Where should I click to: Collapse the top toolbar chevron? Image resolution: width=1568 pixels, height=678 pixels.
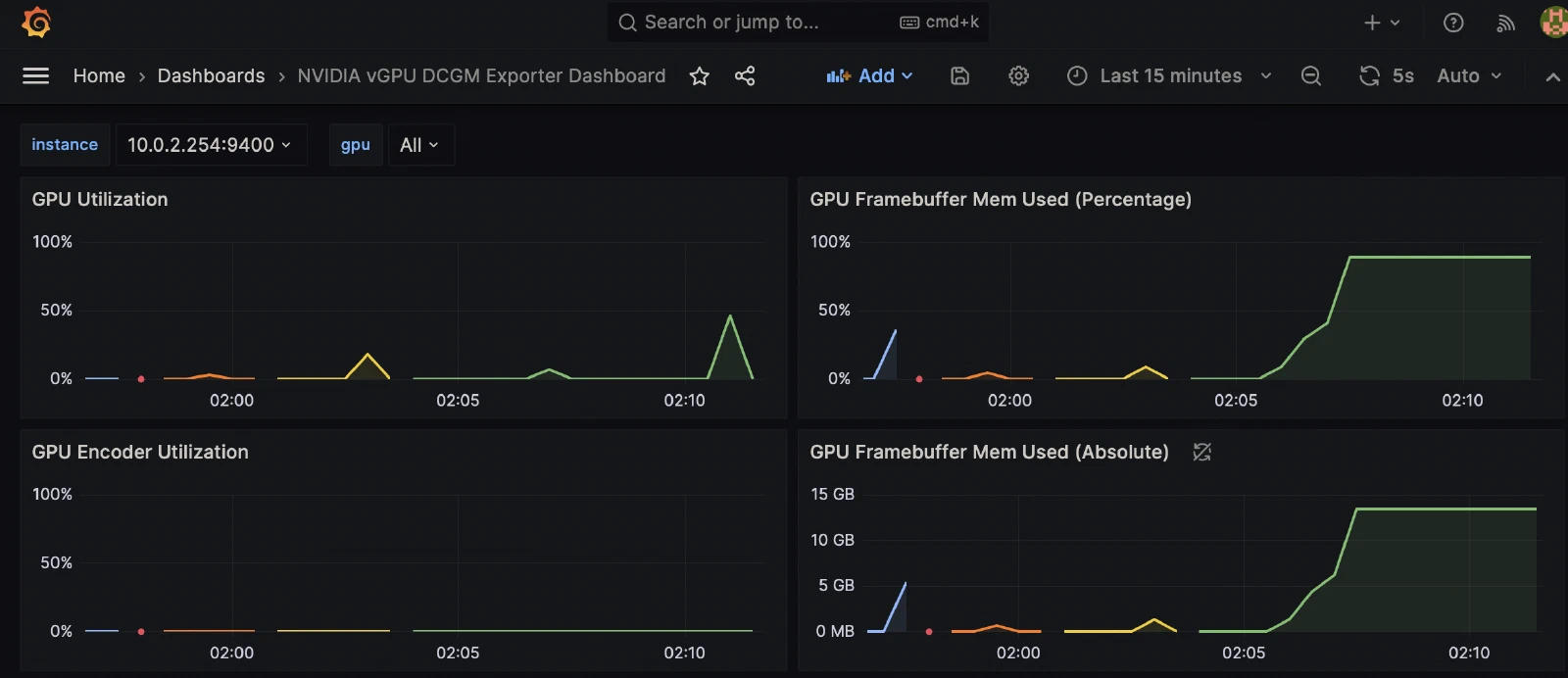click(x=1552, y=76)
